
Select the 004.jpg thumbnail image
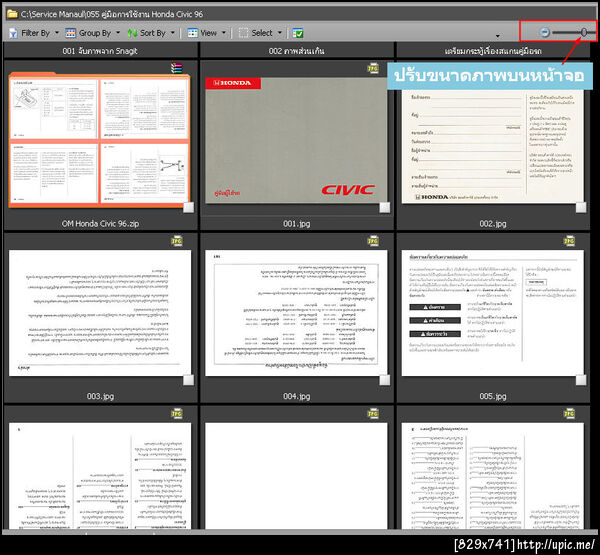point(296,313)
